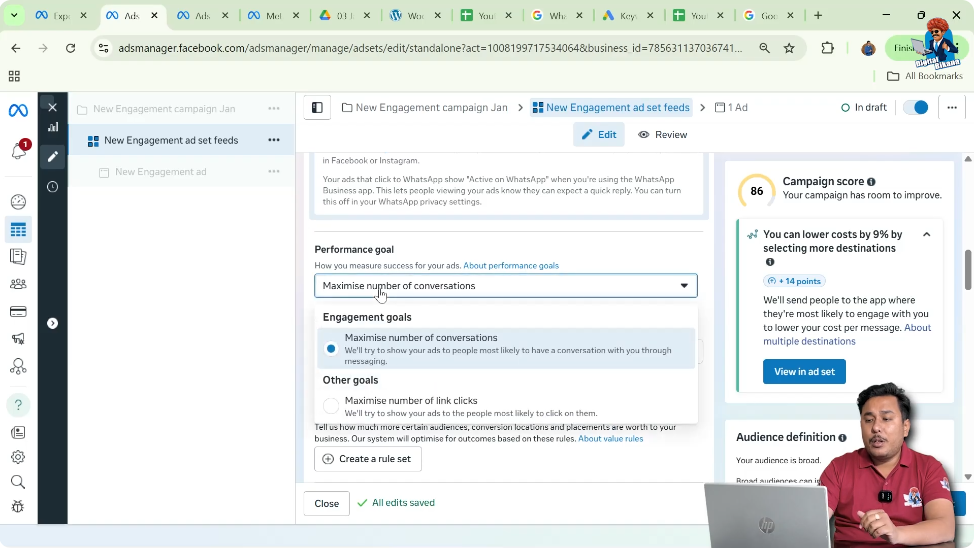Click the campaign score 86 gauge
The width and height of the screenshot is (974, 549).
[756, 191]
